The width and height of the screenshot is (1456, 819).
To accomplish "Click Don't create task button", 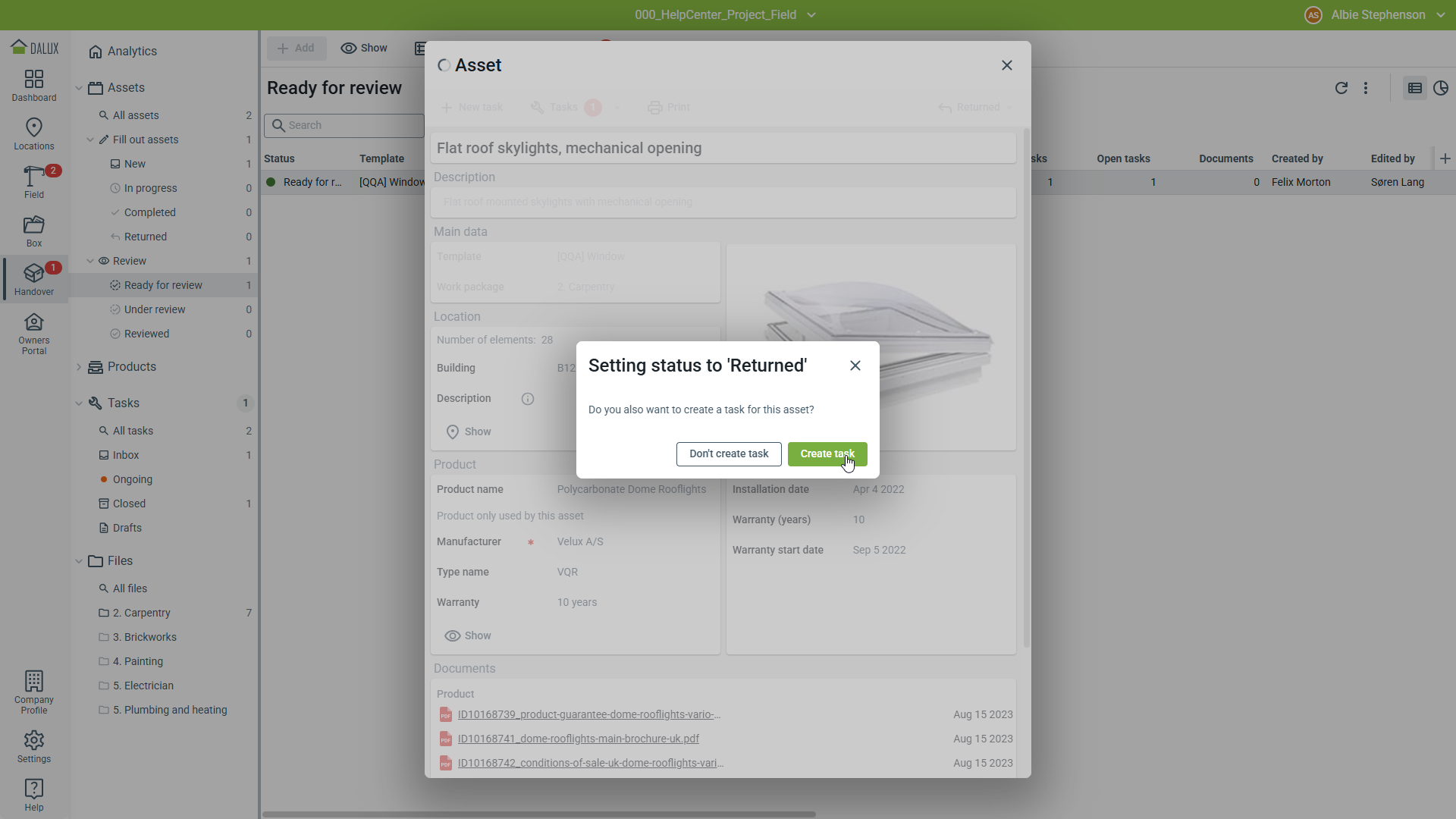I will [728, 453].
